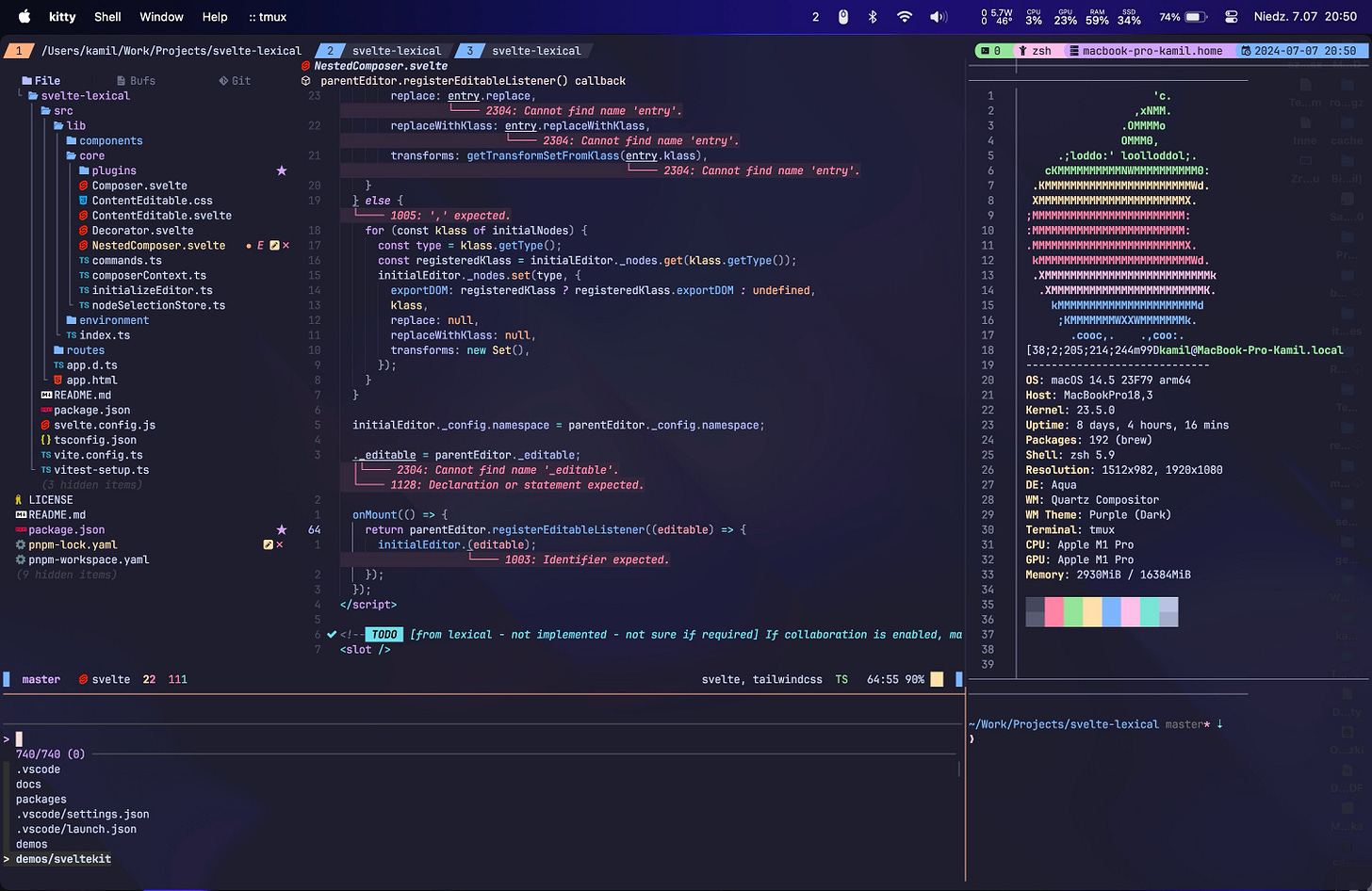Click the star marker on plugins row
This screenshot has width=1372, height=891.
point(281,170)
